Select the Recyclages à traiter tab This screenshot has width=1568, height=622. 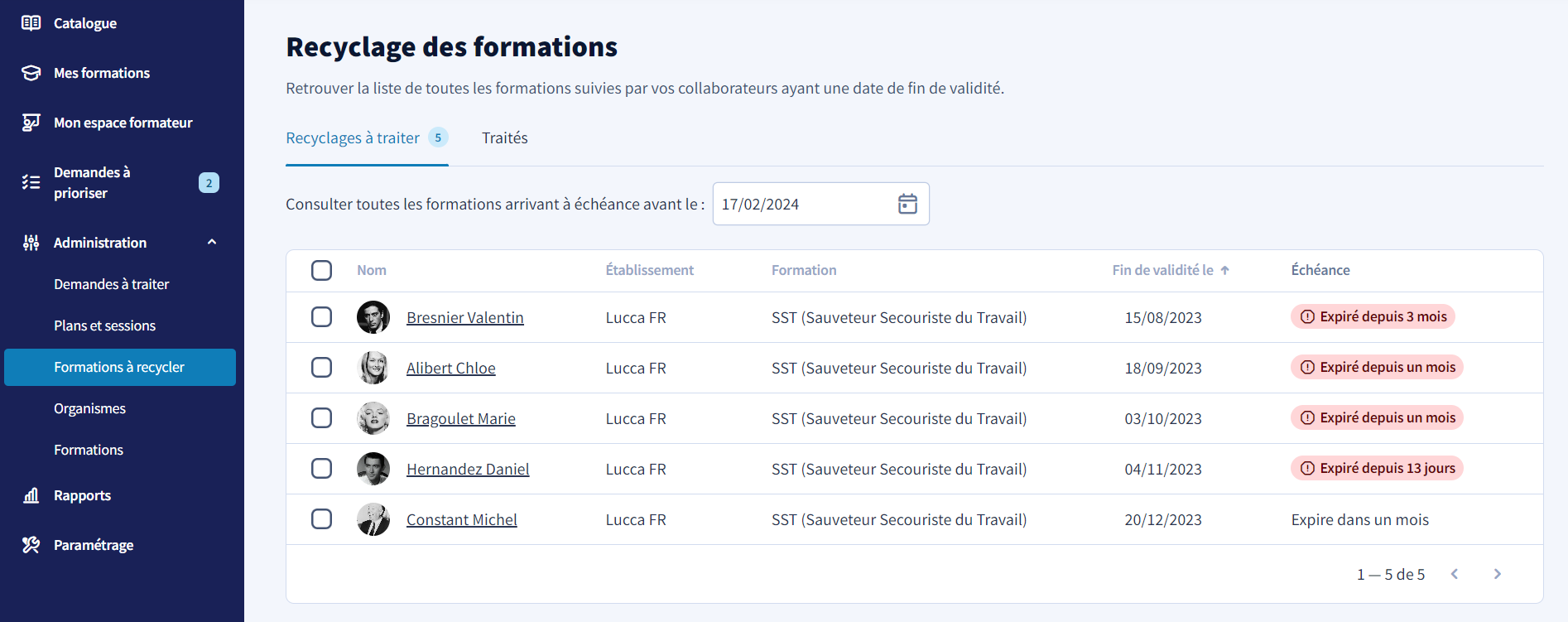click(x=367, y=137)
